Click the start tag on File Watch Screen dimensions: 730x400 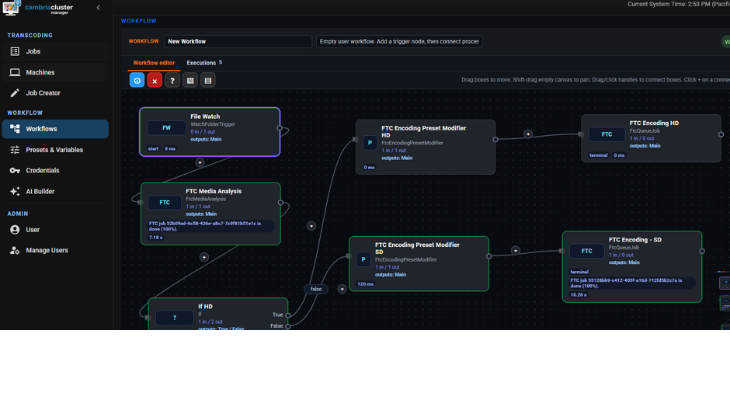pos(153,149)
